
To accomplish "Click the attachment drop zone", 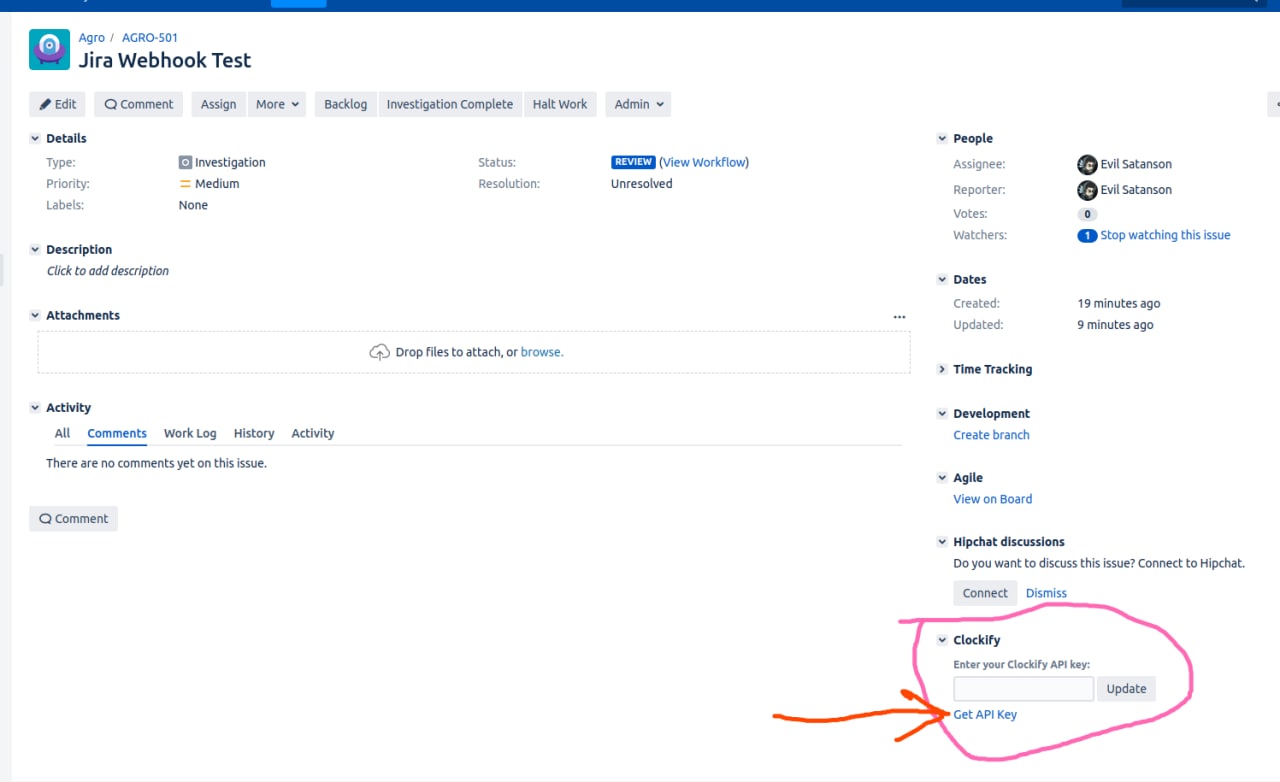I will 474,352.
